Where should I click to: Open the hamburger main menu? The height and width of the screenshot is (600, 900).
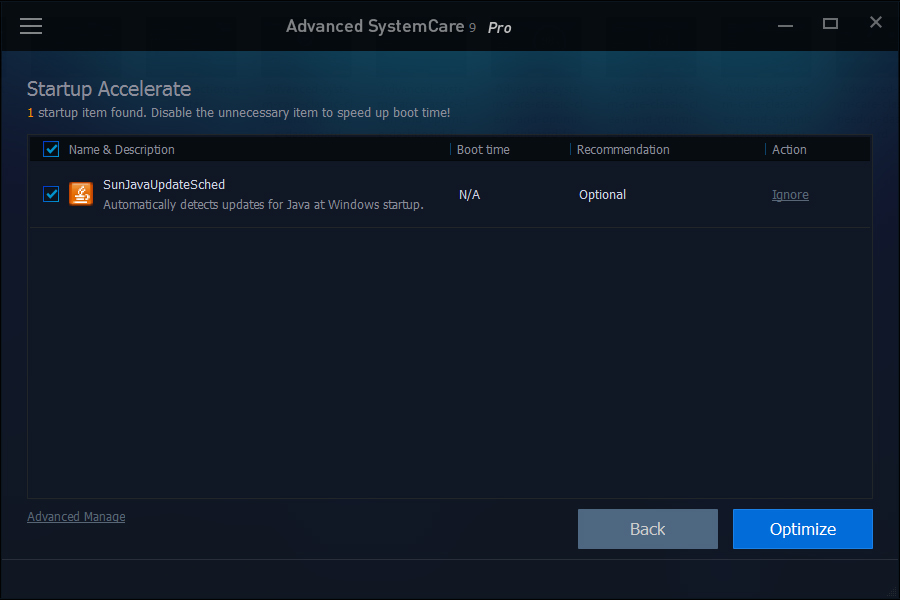click(x=31, y=26)
